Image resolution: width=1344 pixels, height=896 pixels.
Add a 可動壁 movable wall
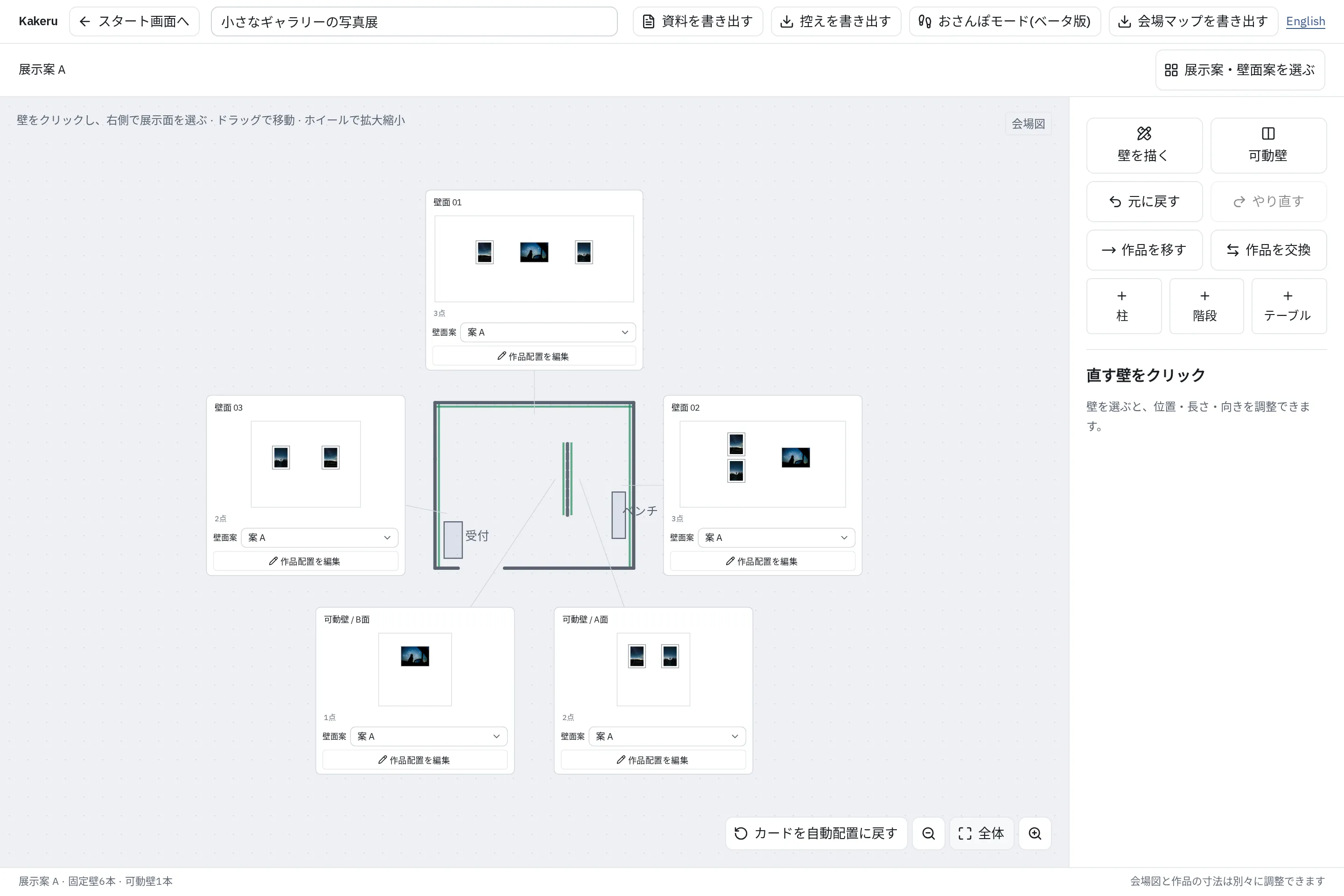(x=1268, y=145)
